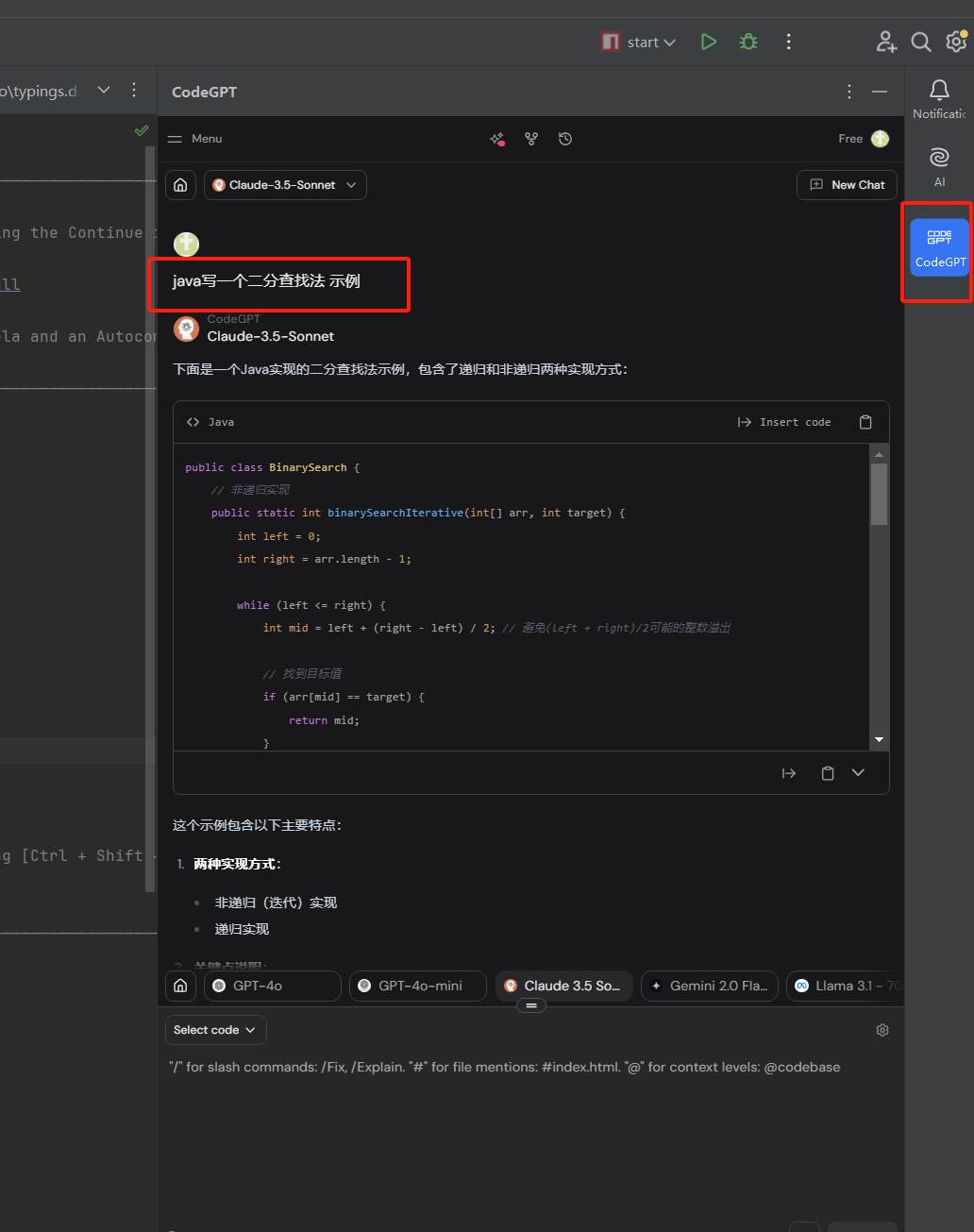The height and width of the screenshot is (1232, 974).
Task: Click the code block scrollbar thumb
Action: tap(879, 494)
